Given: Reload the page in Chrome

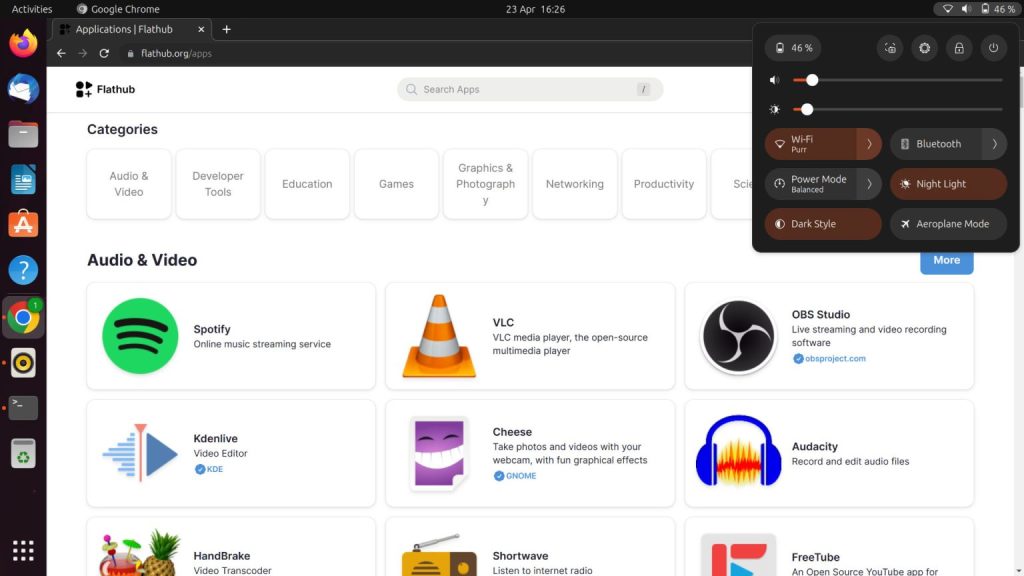Looking at the screenshot, I should 104,53.
